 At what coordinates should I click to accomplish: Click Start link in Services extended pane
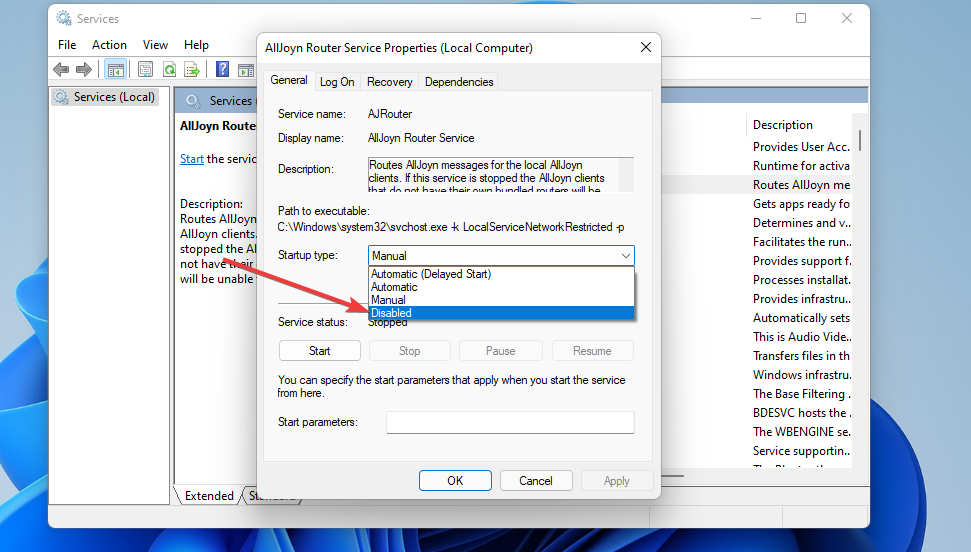191,159
